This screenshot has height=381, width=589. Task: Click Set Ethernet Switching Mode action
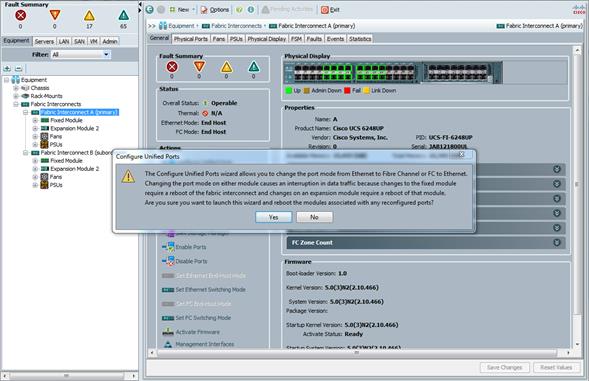(210, 290)
